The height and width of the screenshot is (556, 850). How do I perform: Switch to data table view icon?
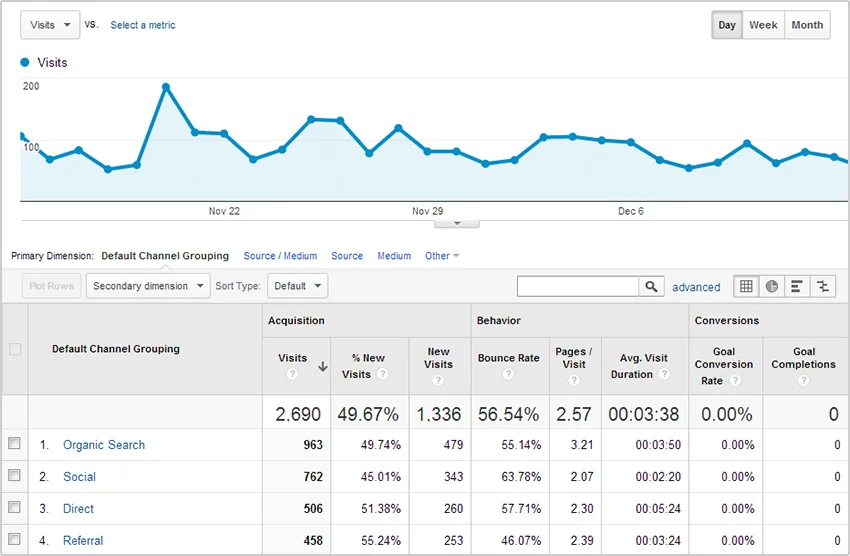click(746, 286)
